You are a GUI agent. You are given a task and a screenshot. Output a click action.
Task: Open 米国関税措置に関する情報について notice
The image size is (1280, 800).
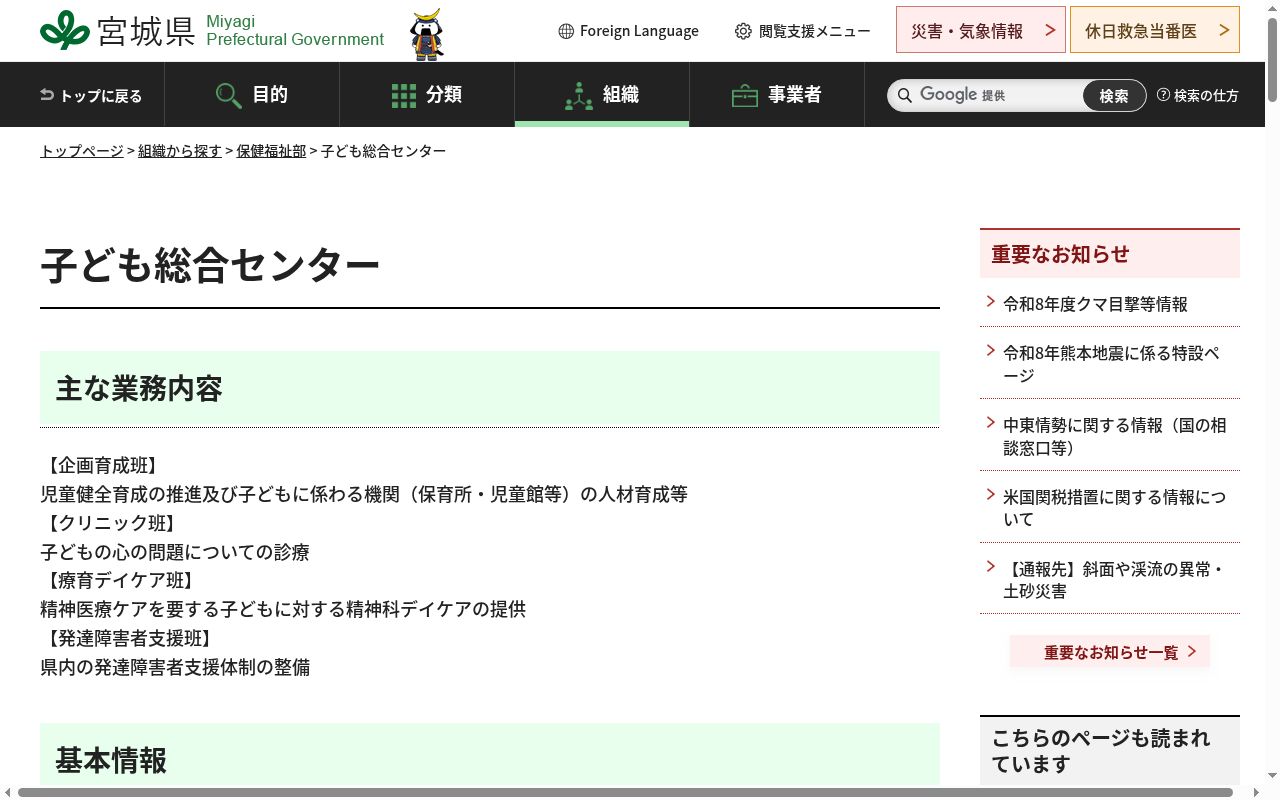(x=1114, y=508)
